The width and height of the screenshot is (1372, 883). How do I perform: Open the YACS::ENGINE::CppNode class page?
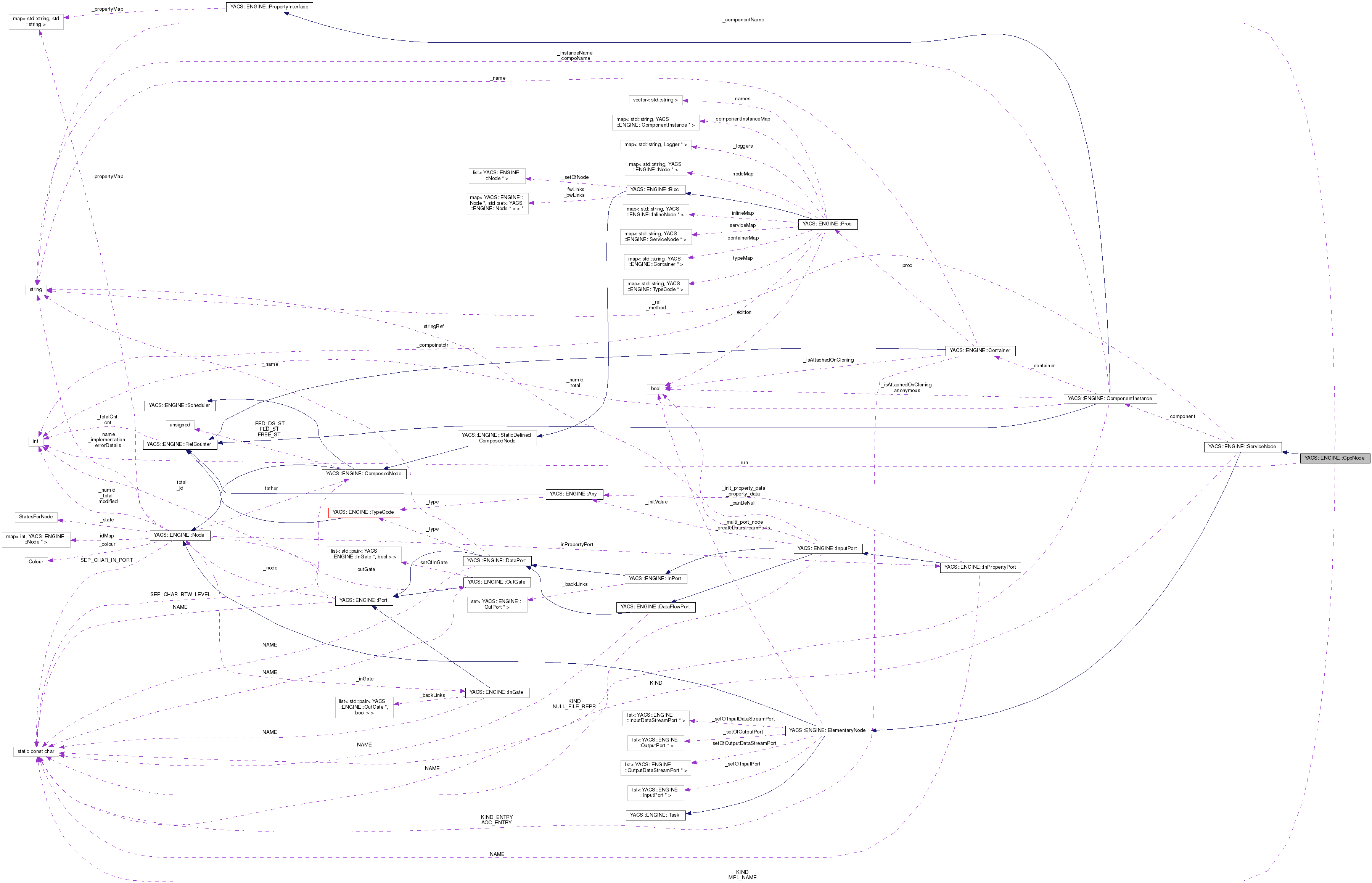click(1337, 458)
